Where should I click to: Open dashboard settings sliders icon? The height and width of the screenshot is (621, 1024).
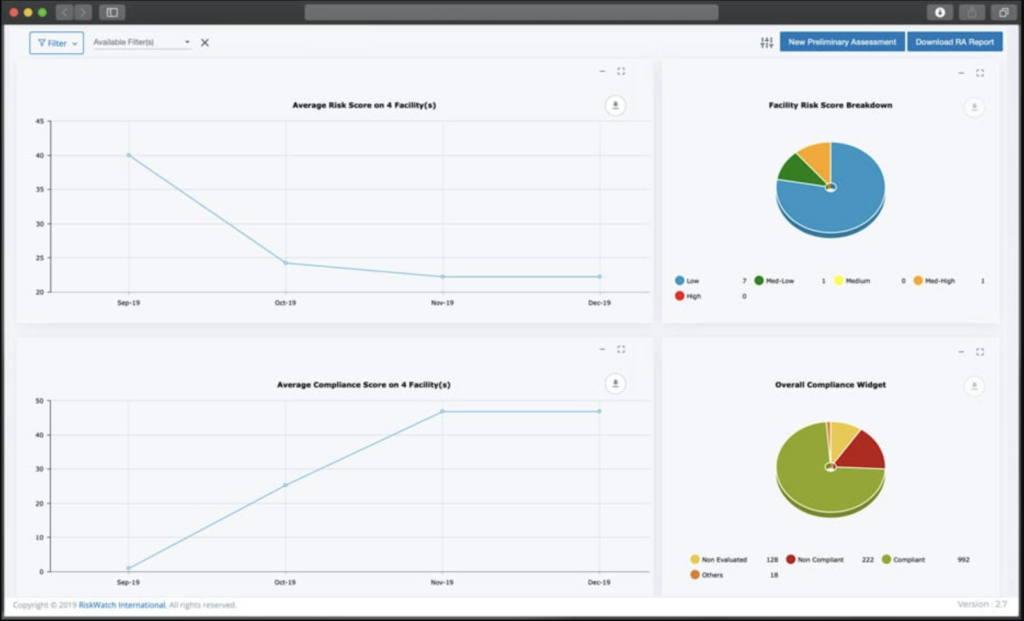coord(767,43)
